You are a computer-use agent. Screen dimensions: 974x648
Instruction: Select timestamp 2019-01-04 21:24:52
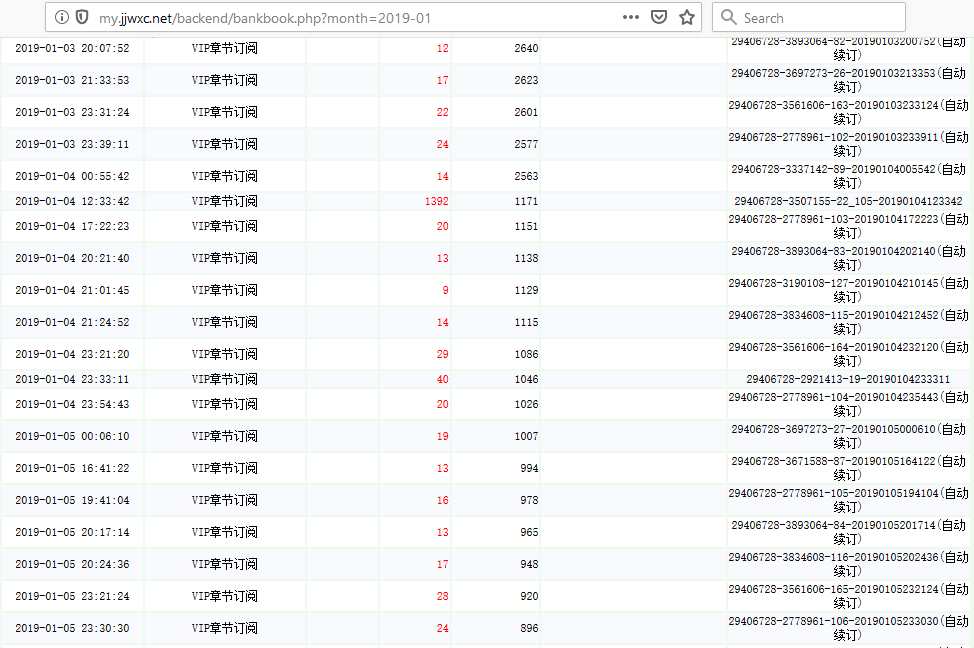(x=72, y=322)
